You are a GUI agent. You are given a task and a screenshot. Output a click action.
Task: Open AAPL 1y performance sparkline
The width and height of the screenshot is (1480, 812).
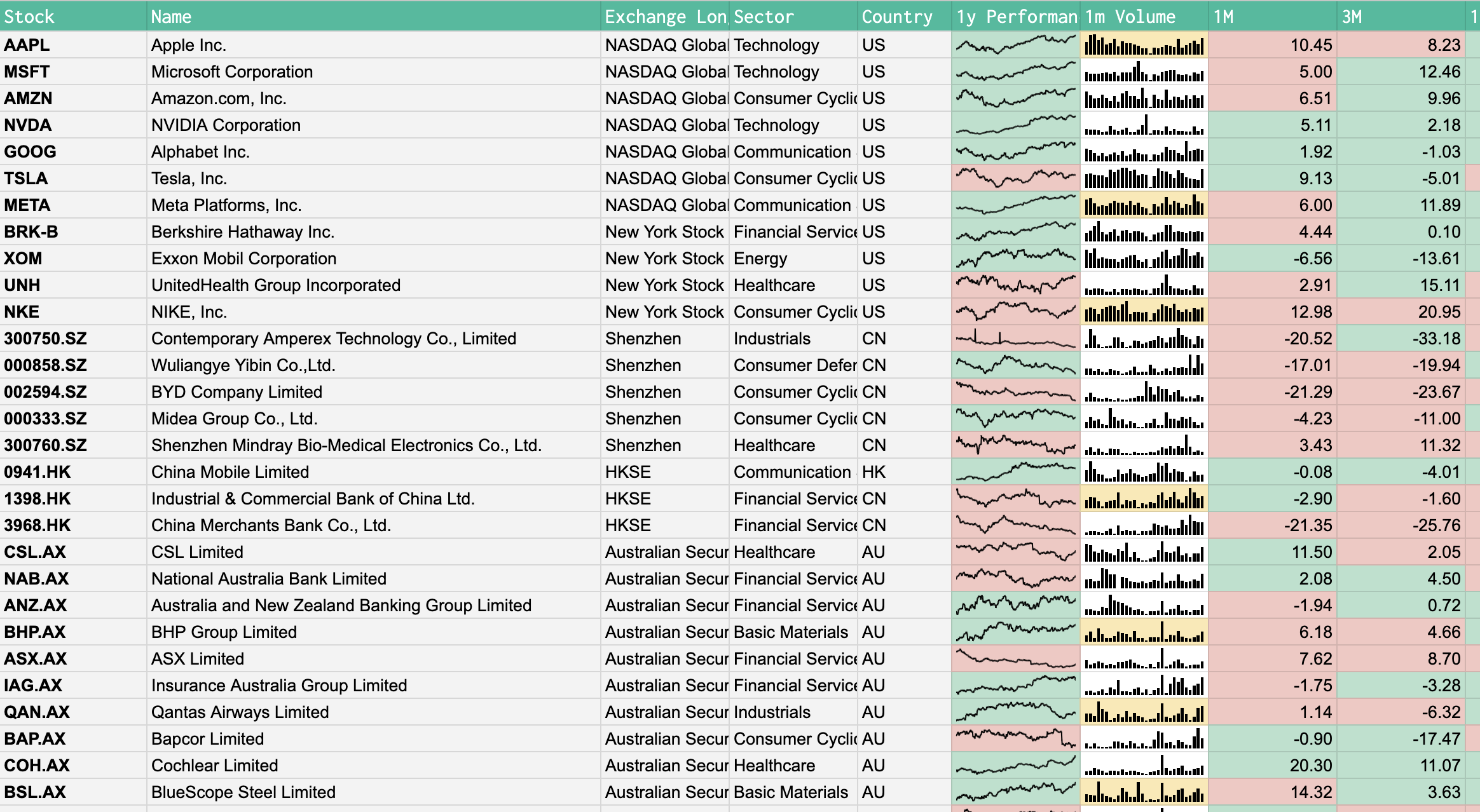(x=1015, y=45)
